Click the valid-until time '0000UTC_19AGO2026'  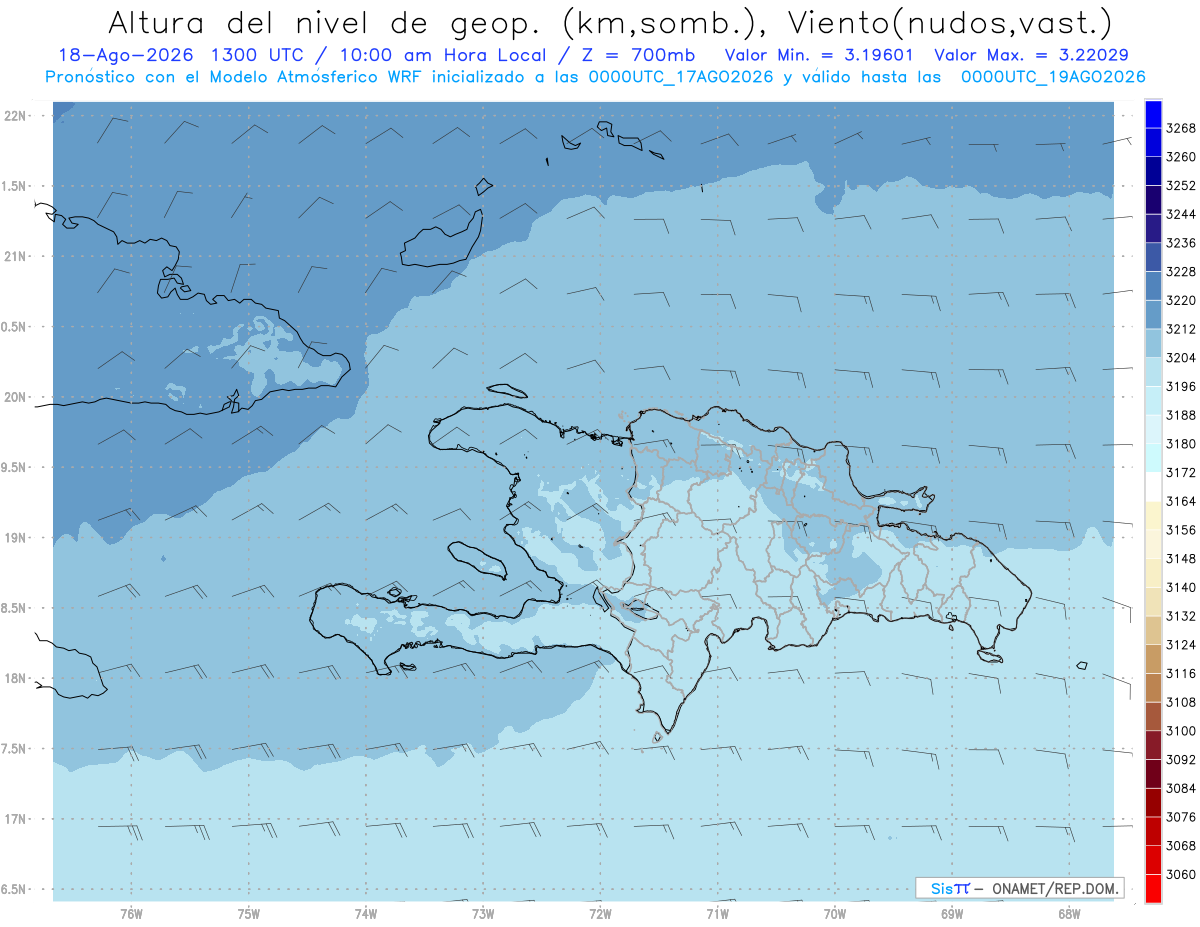point(1053,77)
